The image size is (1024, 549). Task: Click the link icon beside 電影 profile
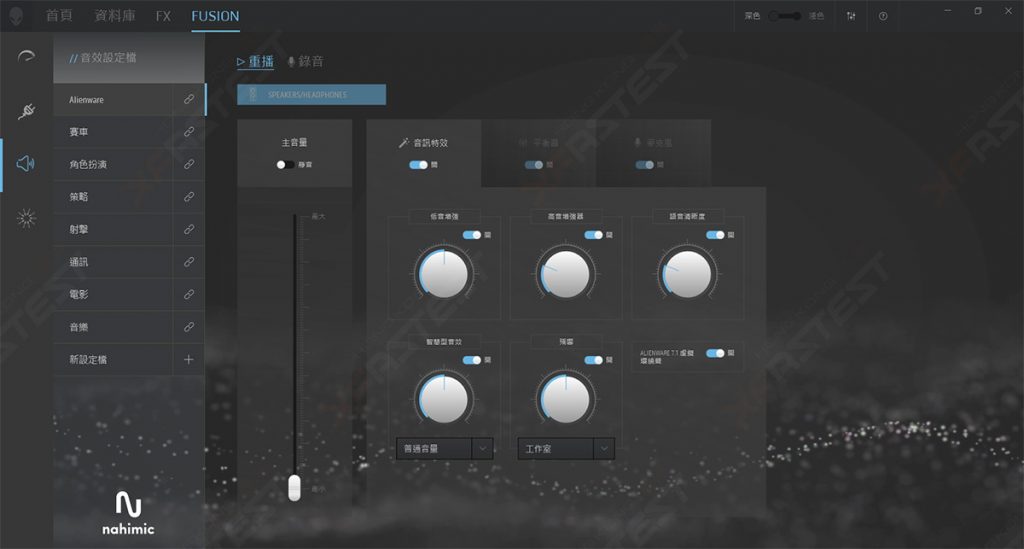click(189, 294)
